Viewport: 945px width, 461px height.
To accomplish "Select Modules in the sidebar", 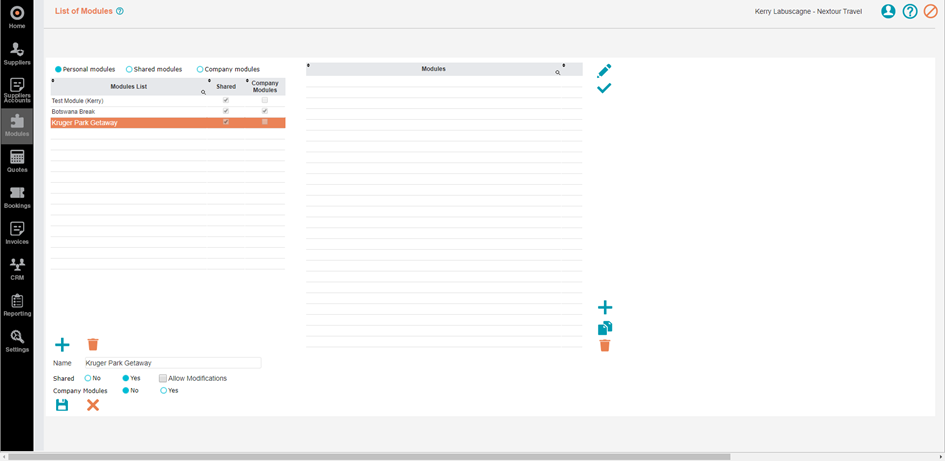I will point(17,125).
